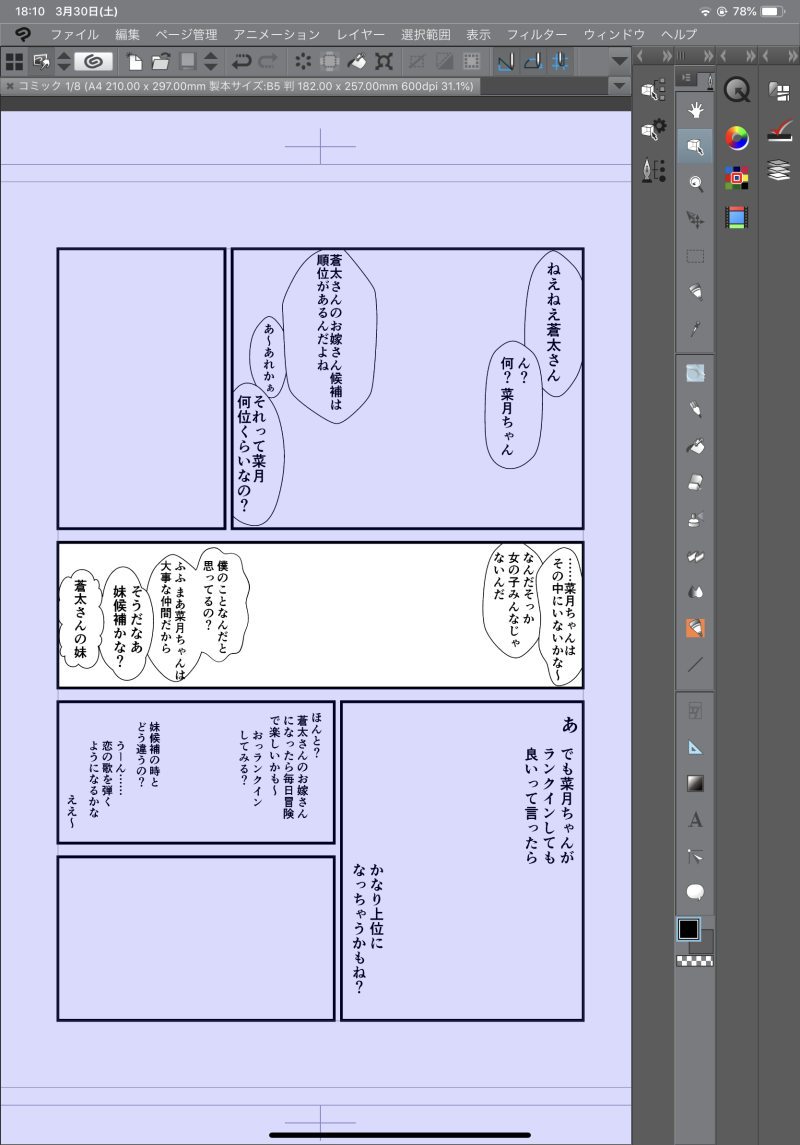Click the touch gesture settings icon

click(x=42, y=61)
